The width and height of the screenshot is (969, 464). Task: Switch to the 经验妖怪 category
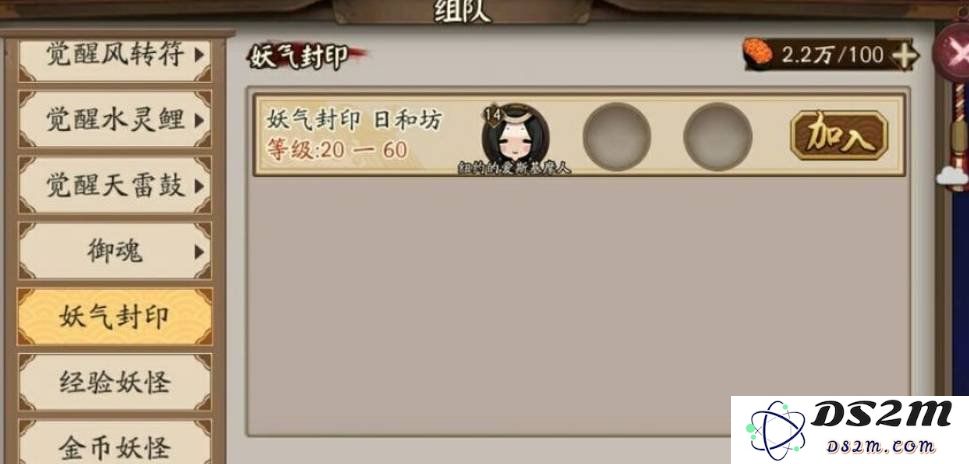[115, 382]
